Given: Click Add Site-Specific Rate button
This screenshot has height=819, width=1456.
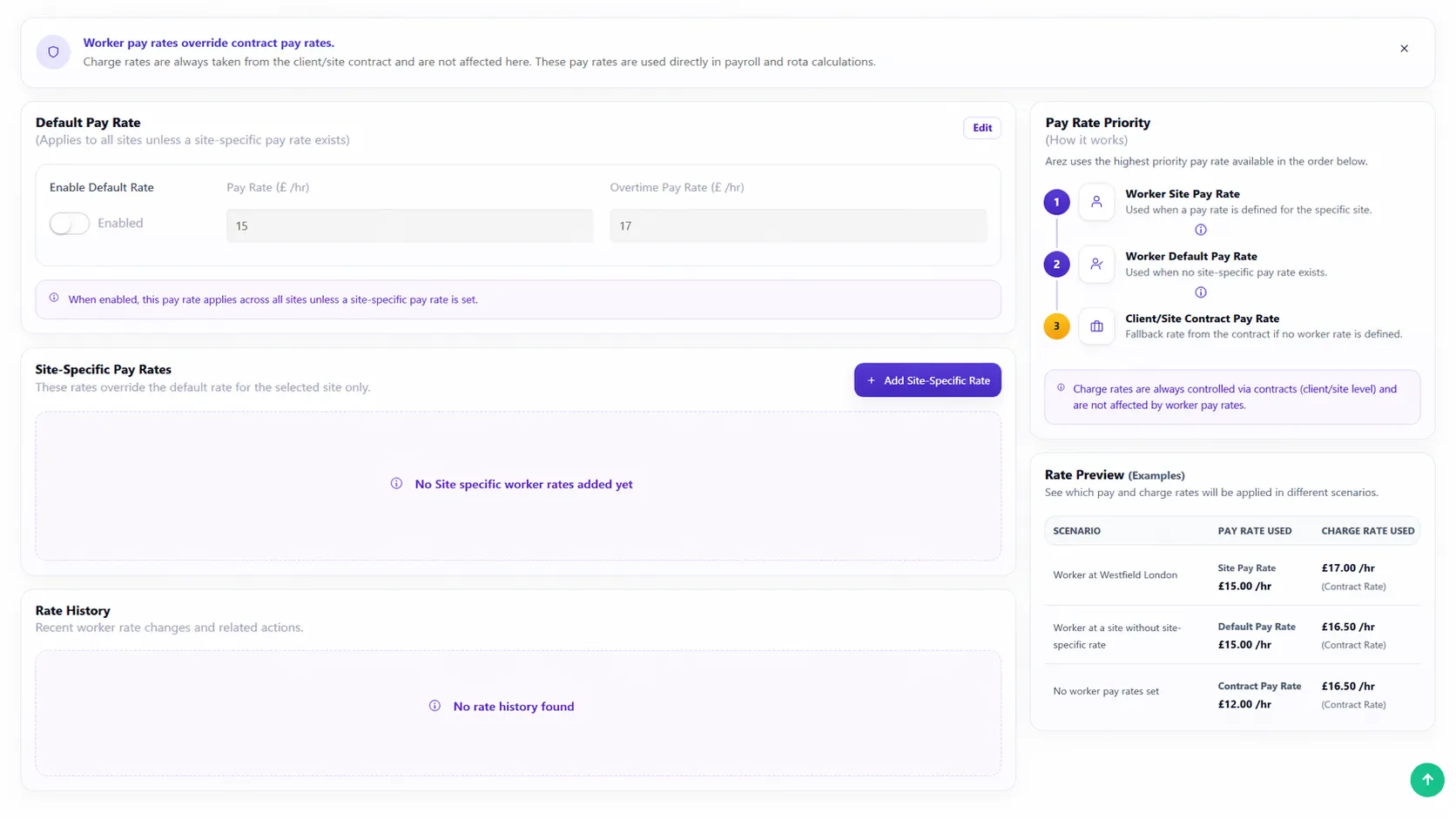Looking at the screenshot, I should (927, 380).
